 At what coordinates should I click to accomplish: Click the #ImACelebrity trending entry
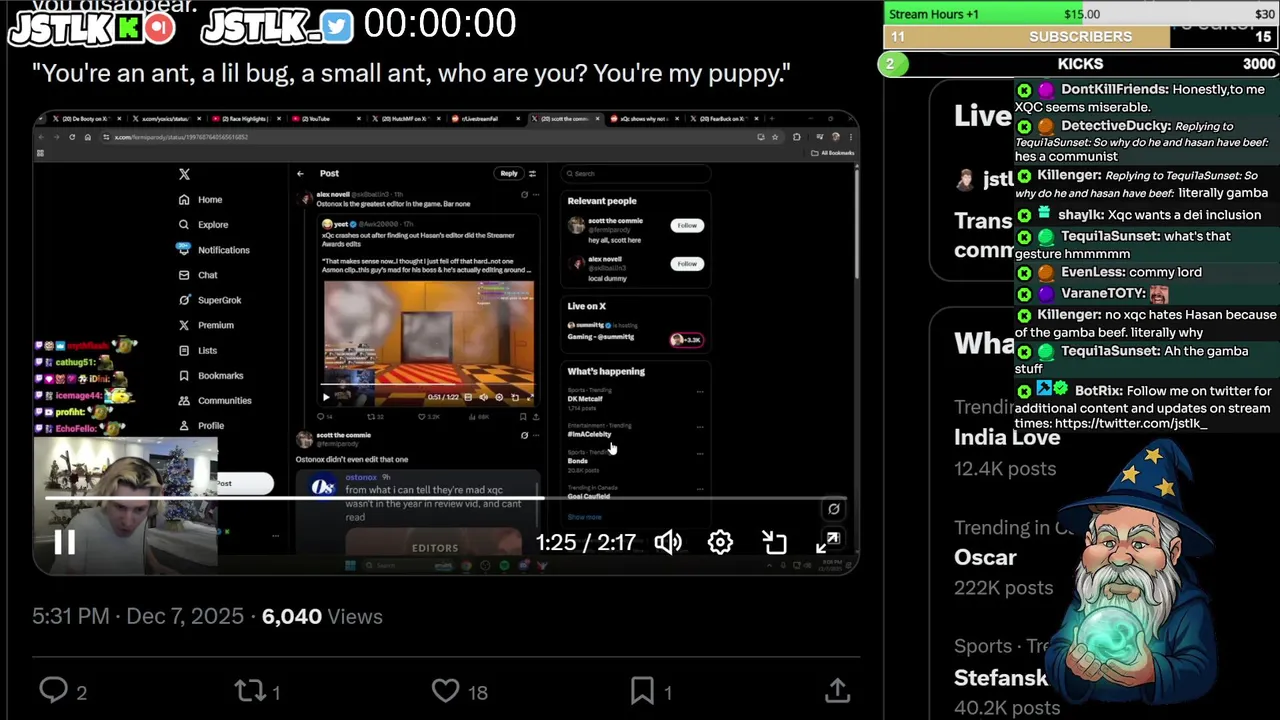(x=590, y=434)
